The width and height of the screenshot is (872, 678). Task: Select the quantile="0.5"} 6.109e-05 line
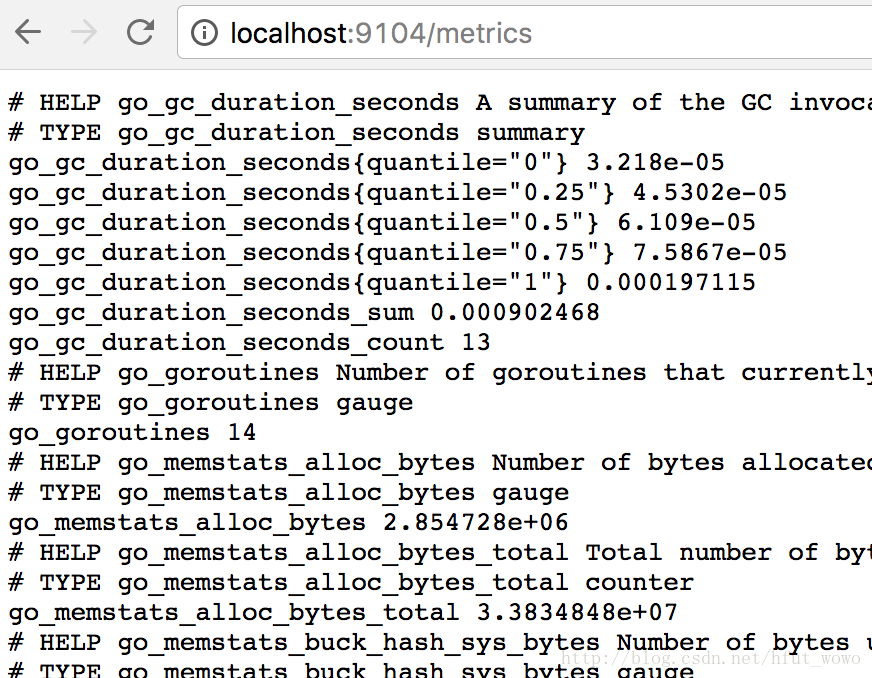[382, 224]
